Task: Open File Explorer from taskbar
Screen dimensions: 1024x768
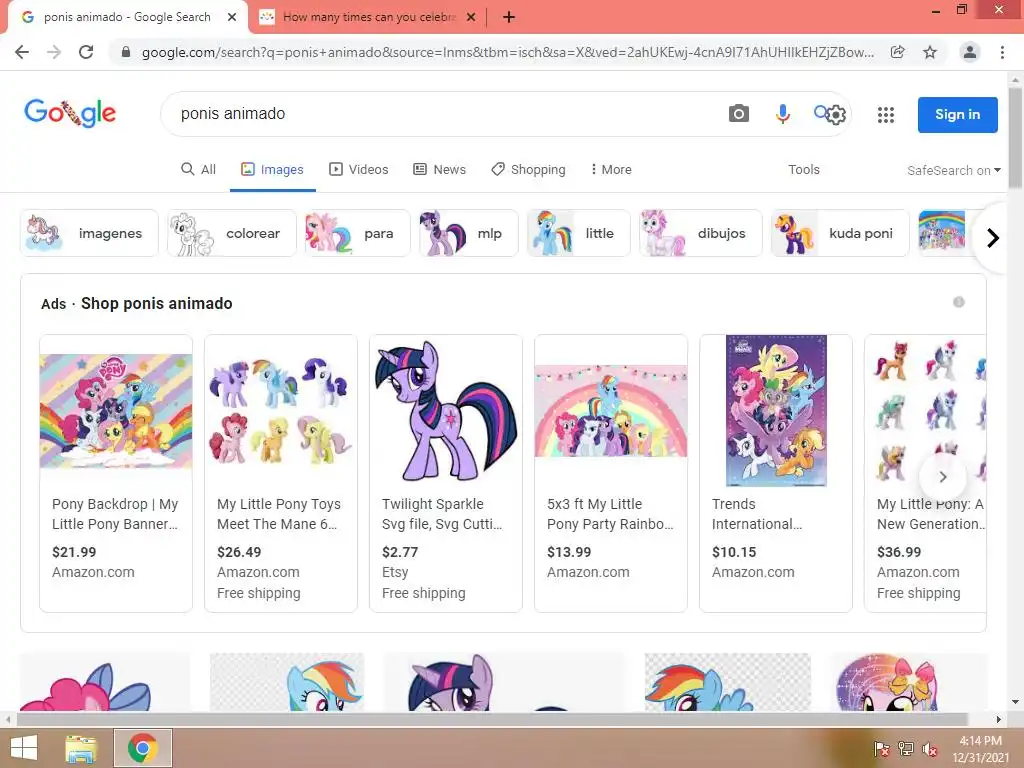Action: click(x=82, y=748)
